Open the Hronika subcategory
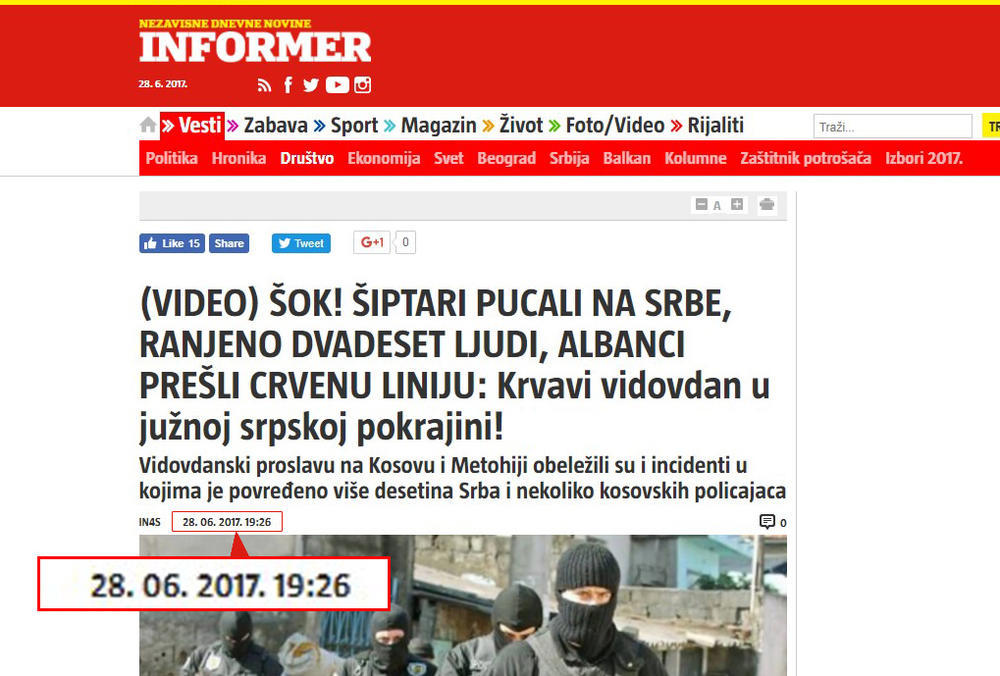The width and height of the screenshot is (1000, 676). [x=239, y=158]
